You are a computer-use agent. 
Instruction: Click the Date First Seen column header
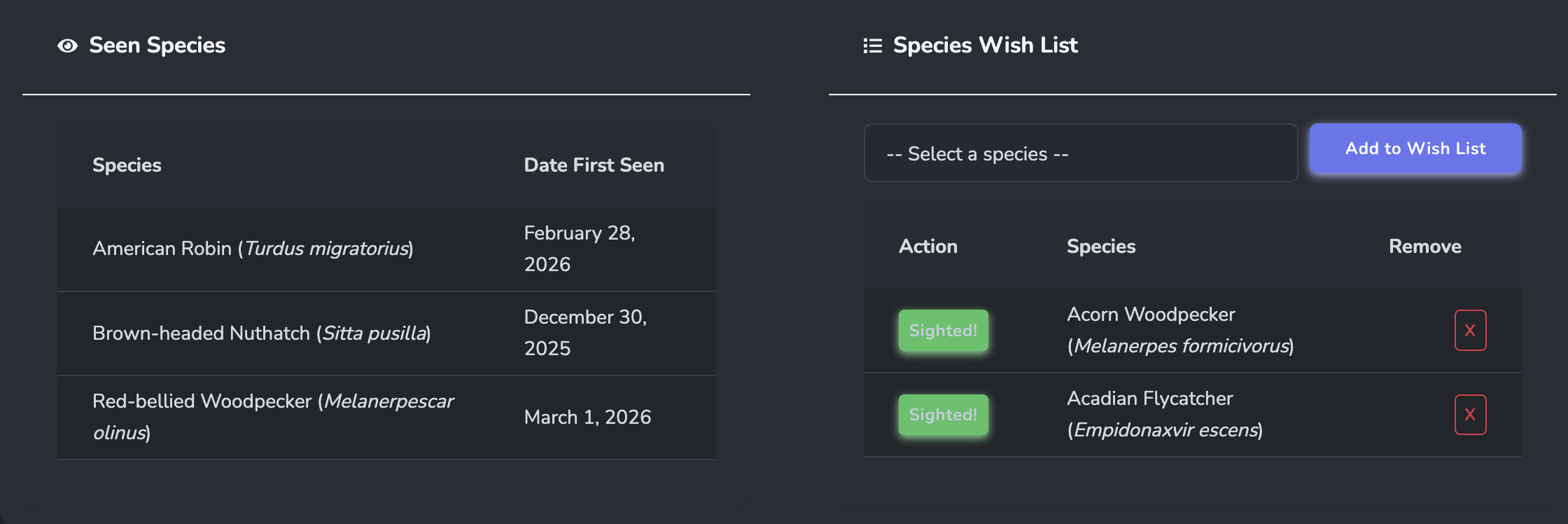pos(594,165)
